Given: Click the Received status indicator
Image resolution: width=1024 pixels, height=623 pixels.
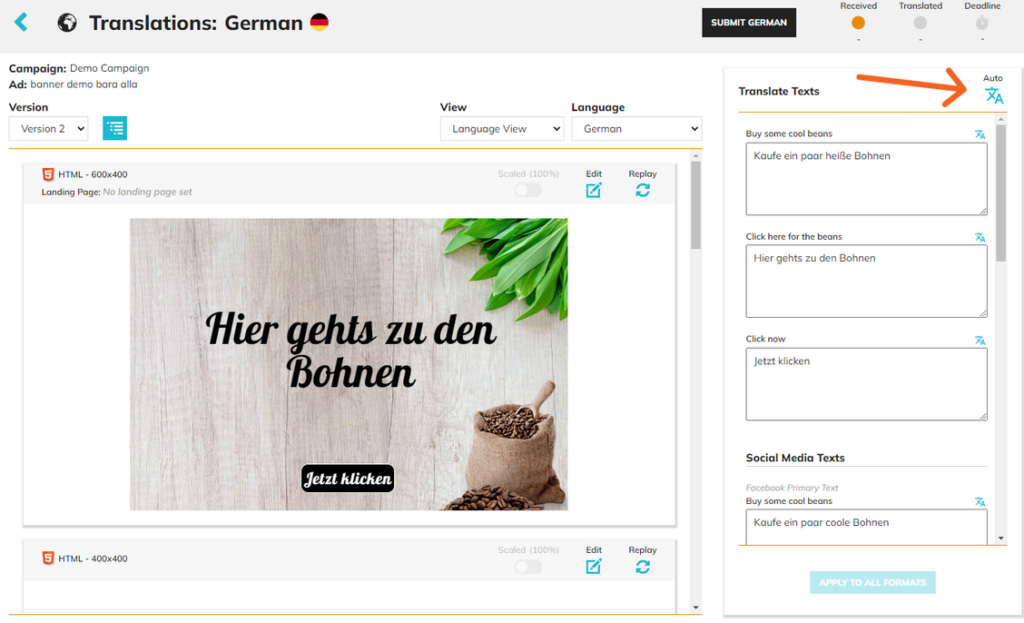Looking at the screenshot, I should 858,23.
